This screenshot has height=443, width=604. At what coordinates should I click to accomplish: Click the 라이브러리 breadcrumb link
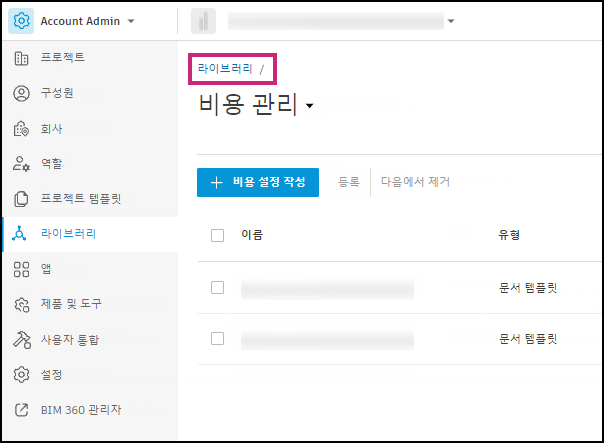[224, 69]
